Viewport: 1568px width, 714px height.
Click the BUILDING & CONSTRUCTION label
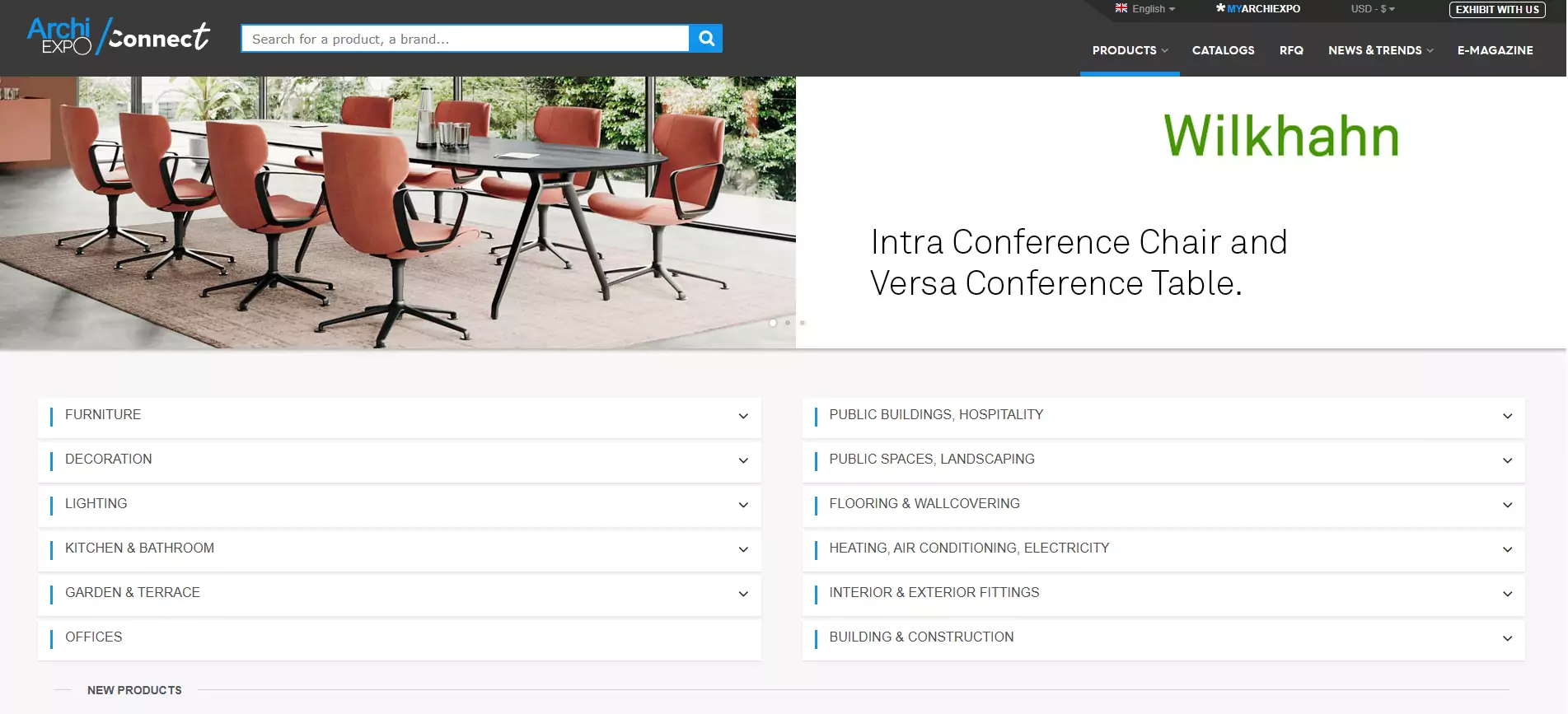921,637
